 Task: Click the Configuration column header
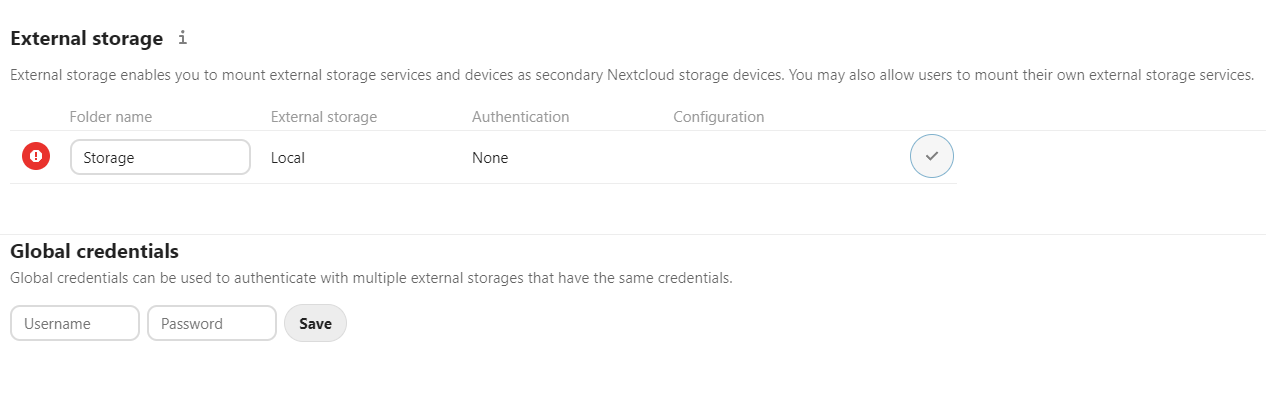click(x=719, y=117)
